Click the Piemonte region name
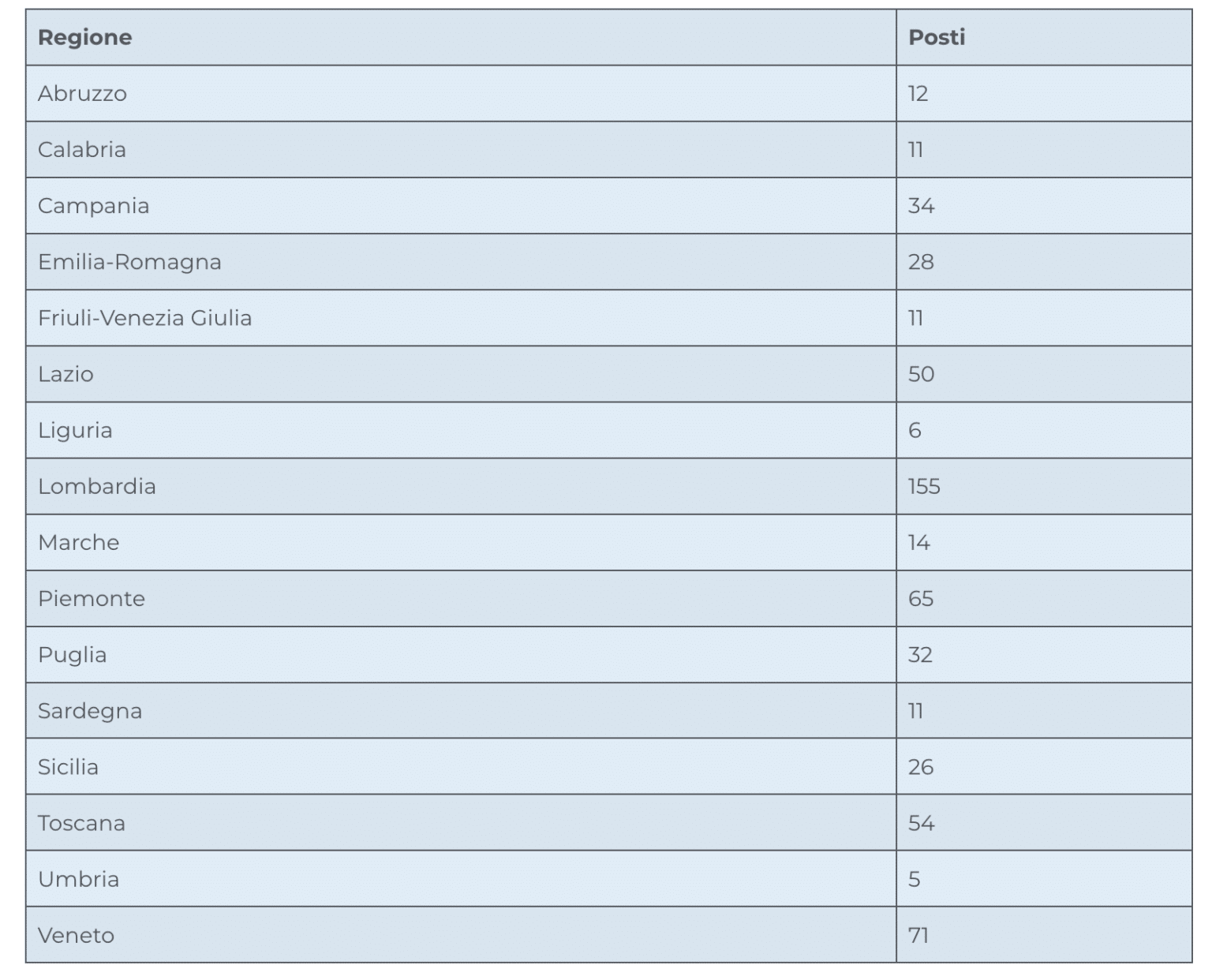Image resolution: width=1212 pixels, height=980 pixels. click(x=92, y=598)
